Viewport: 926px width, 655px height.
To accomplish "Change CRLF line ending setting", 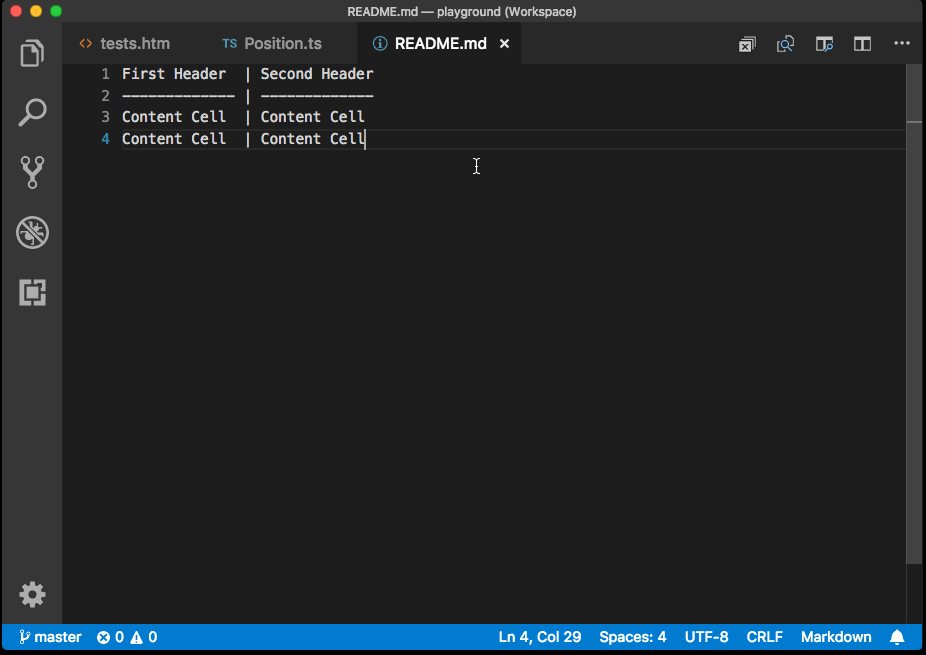I will click(x=764, y=637).
